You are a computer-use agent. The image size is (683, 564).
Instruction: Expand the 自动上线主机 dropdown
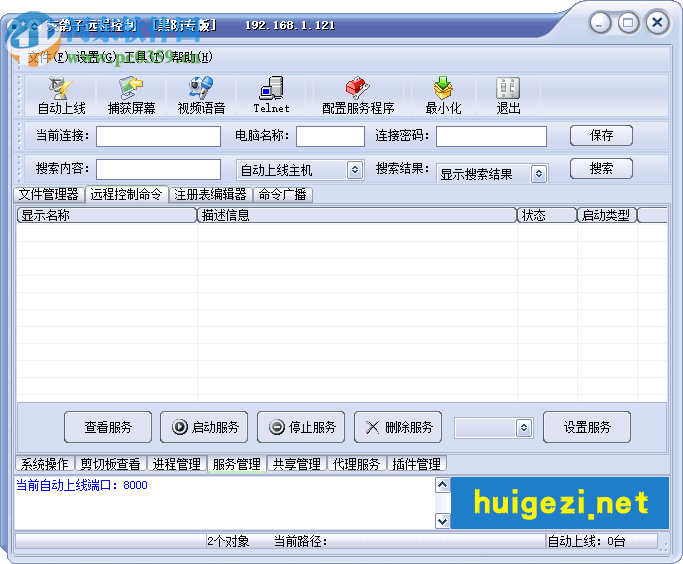[355, 170]
